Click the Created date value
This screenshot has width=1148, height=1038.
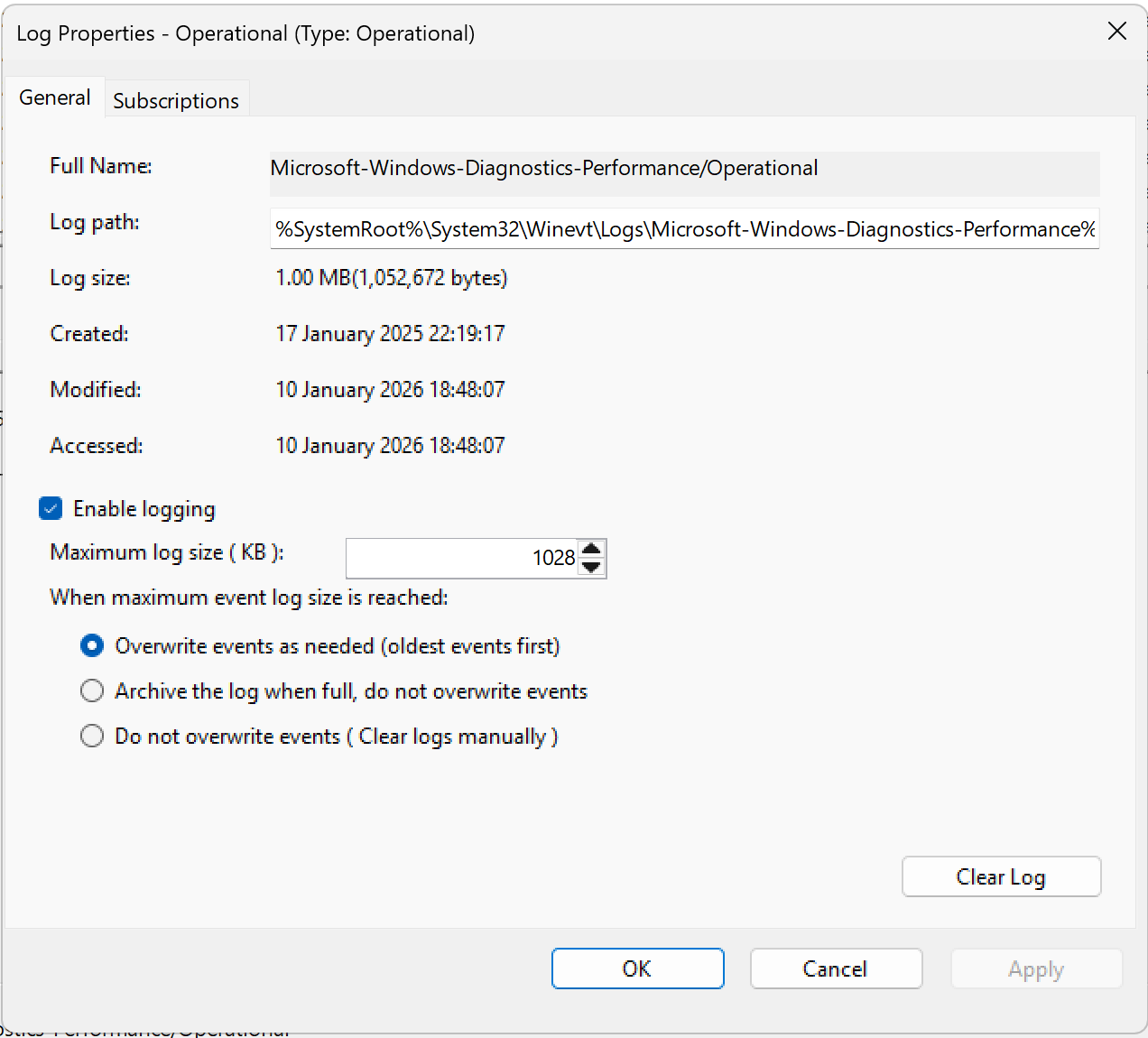click(x=390, y=333)
